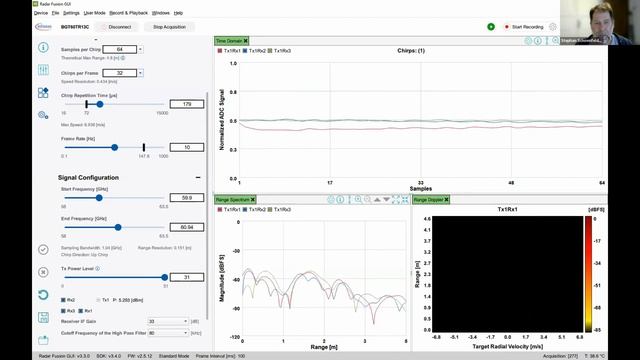Close the Range Spectrum tab
Image resolution: width=640 pixels, height=360 pixels.
253,200
